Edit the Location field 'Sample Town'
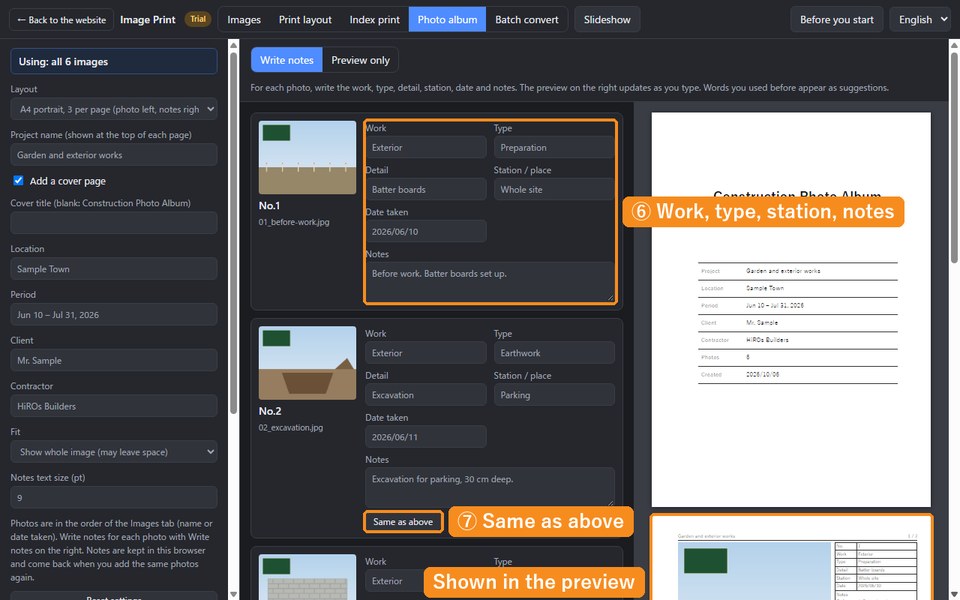 pos(114,269)
